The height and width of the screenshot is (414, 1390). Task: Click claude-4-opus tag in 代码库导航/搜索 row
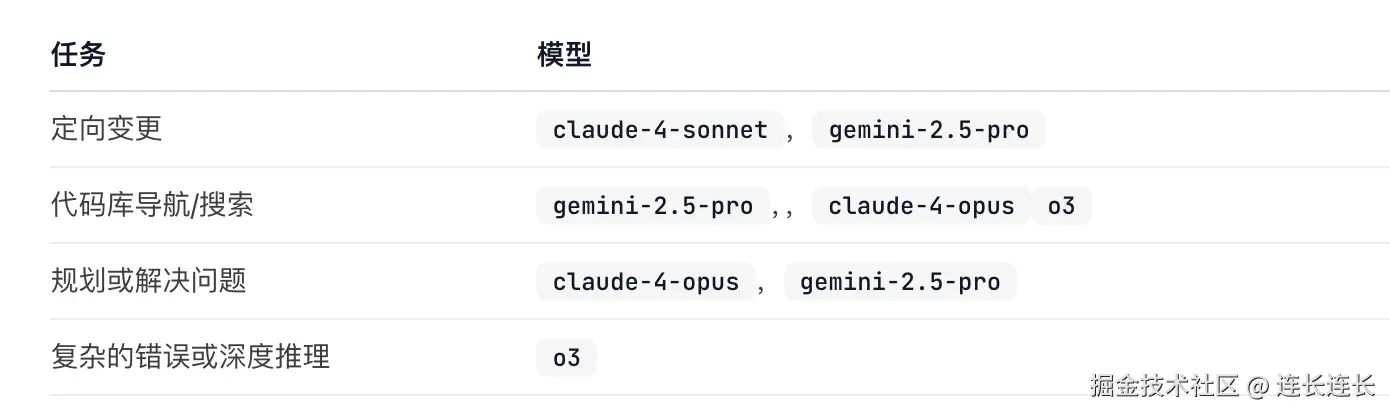click(921, 206)
